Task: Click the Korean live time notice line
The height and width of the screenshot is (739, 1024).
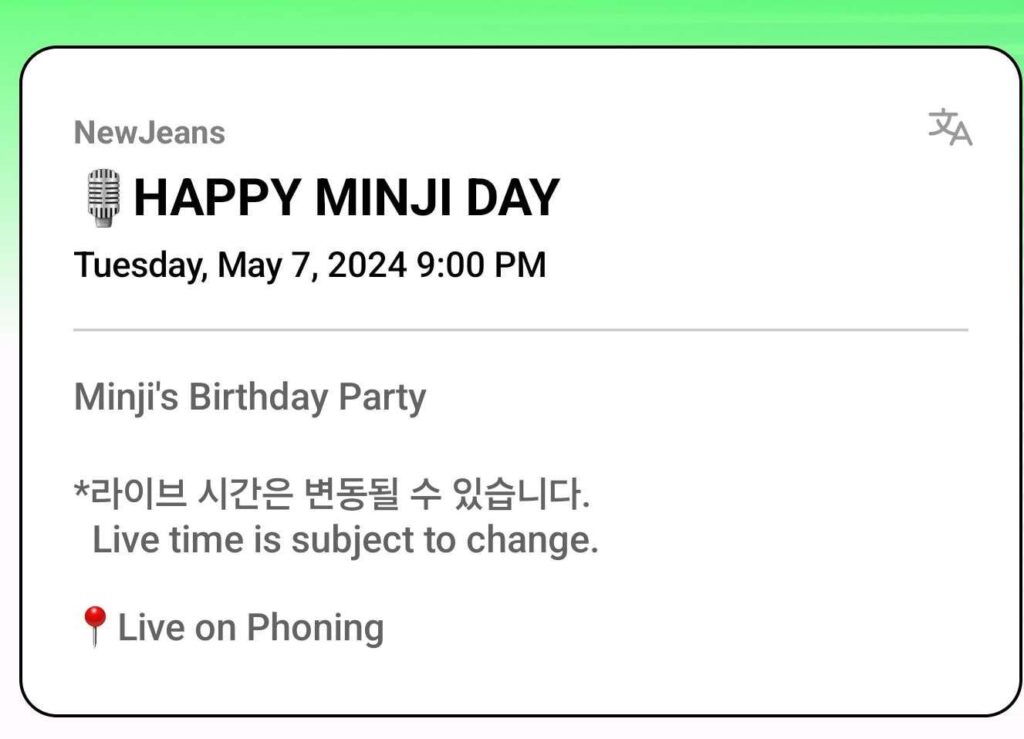Action: [x=333, y=493]
